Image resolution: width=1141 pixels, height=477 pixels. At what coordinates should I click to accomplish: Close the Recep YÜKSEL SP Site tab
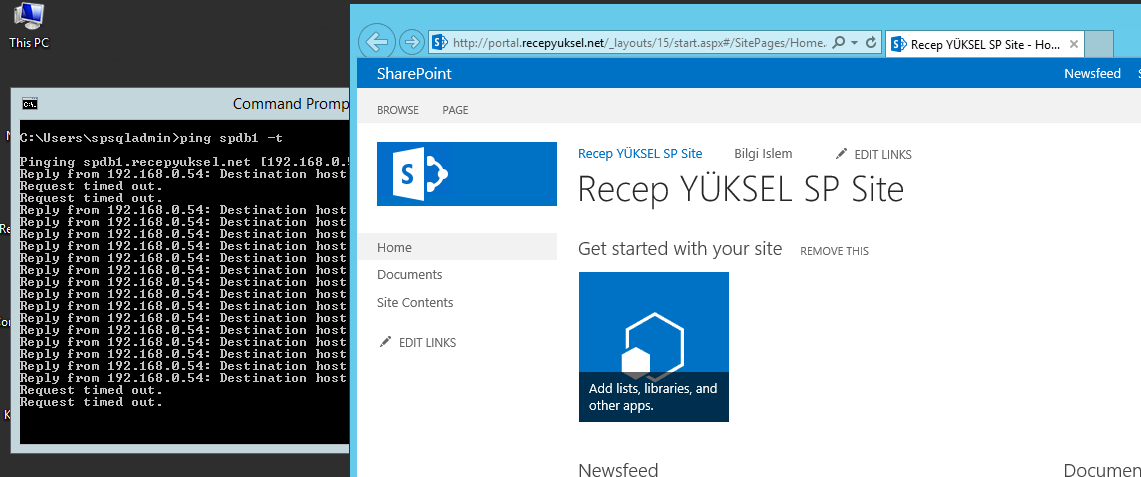tap(1073, 44)
